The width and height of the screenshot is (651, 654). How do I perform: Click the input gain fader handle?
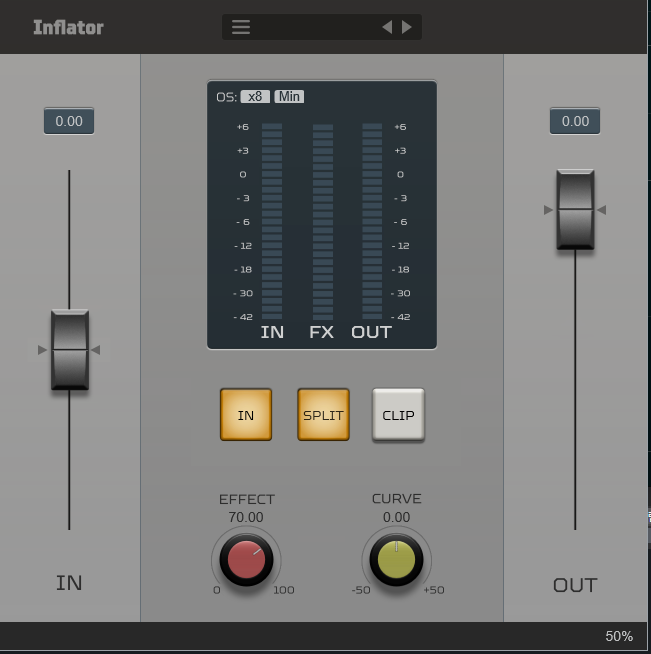[70, 350]
